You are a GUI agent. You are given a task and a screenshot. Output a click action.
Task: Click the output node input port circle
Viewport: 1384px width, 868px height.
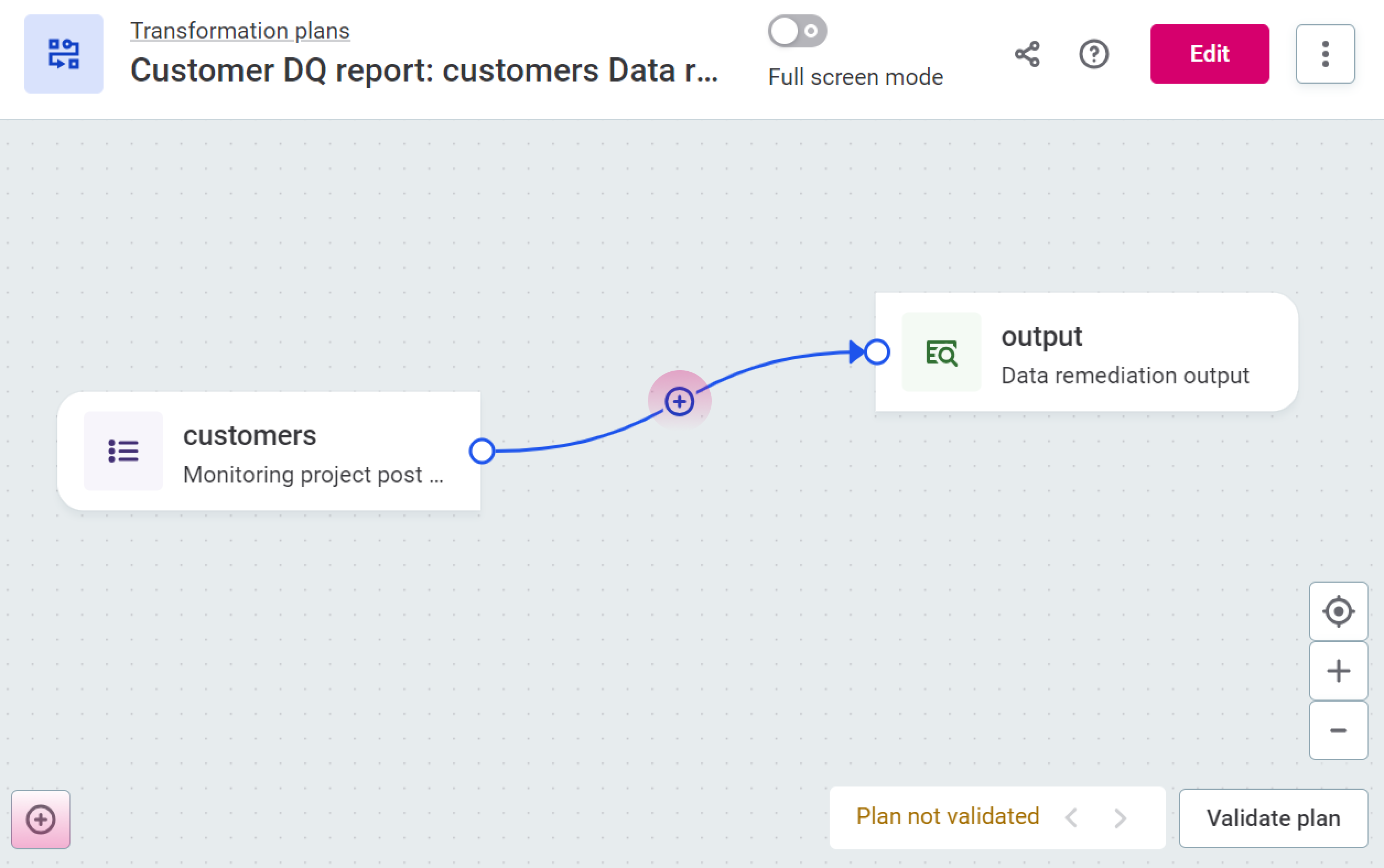tap(877, 352)
